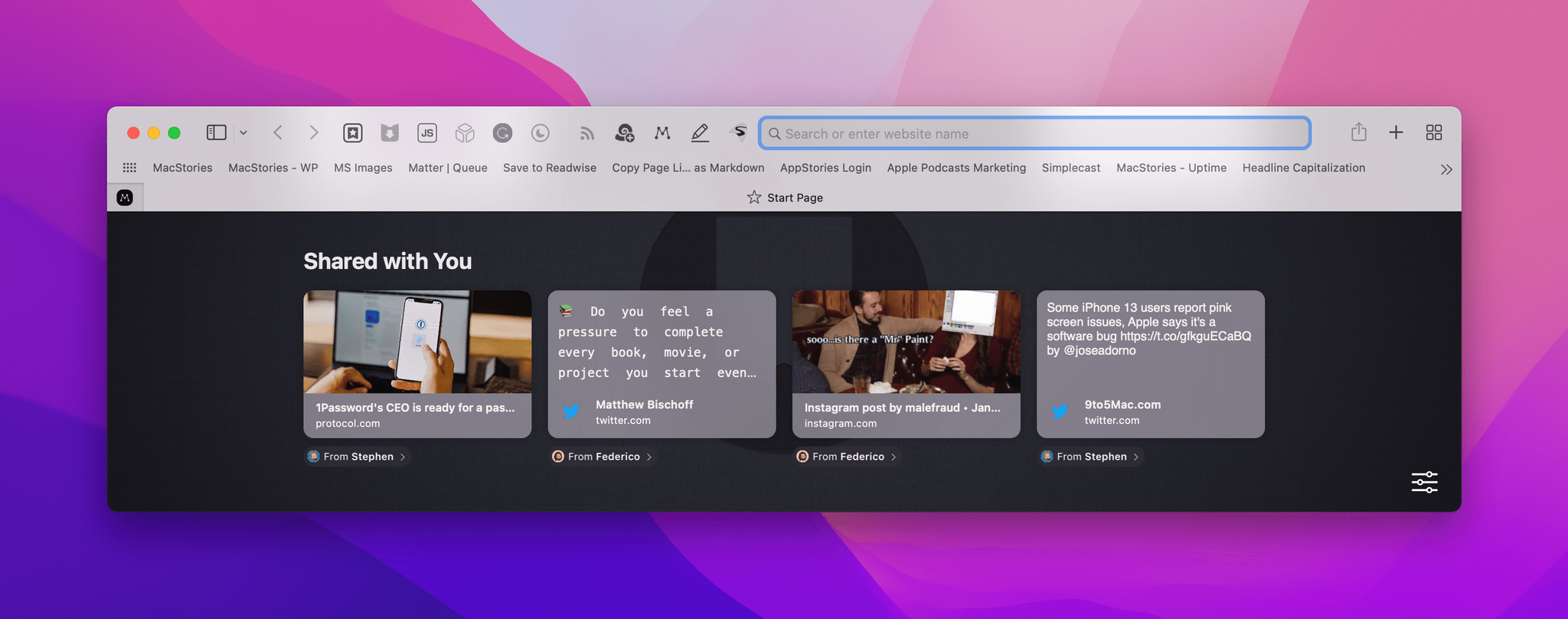Open the Matter | Queue bookmark
Screen dimensions: 1568x619
tap(448, 168)
